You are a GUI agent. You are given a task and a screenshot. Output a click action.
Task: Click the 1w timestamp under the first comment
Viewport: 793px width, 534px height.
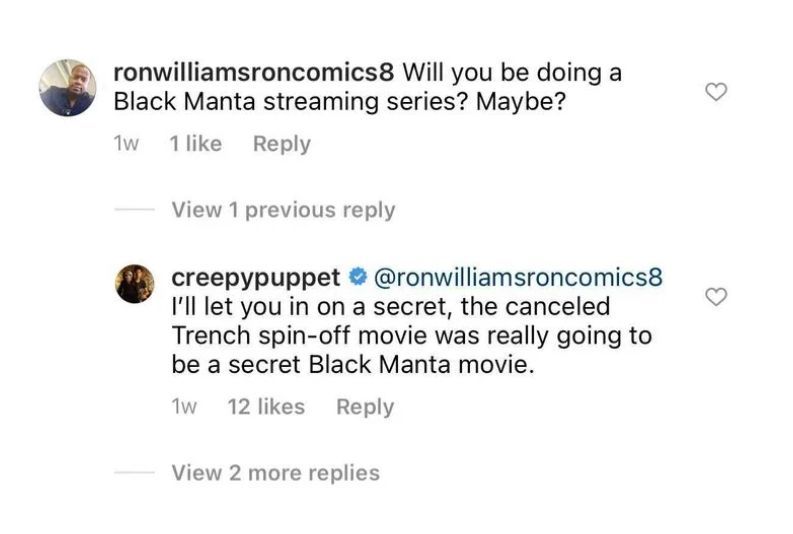128,144
